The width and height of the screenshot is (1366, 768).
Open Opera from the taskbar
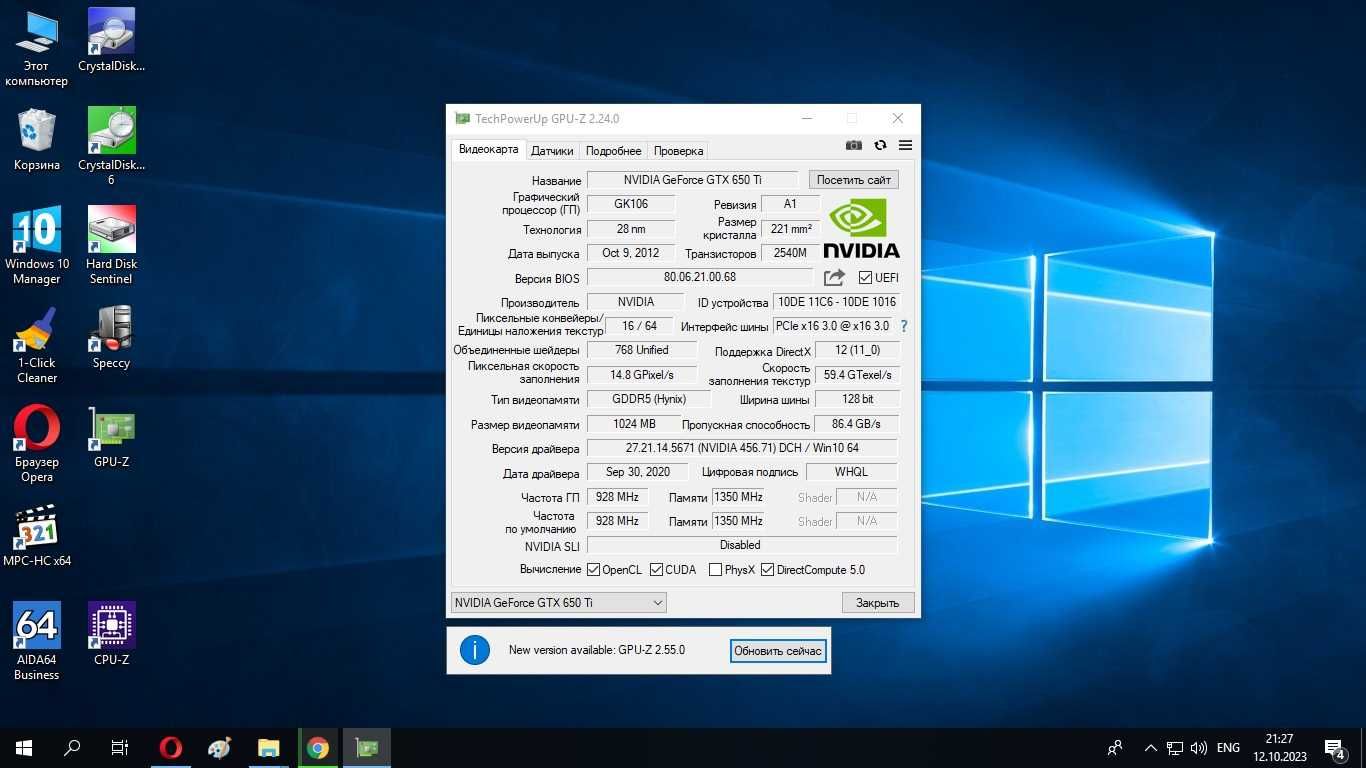tap(171, 747)
